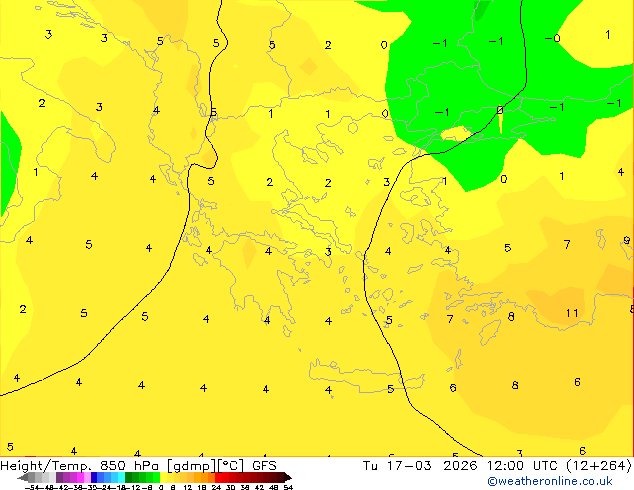
Task: Click the "-0" temperature value on the map
Action: tap(553, 38)
